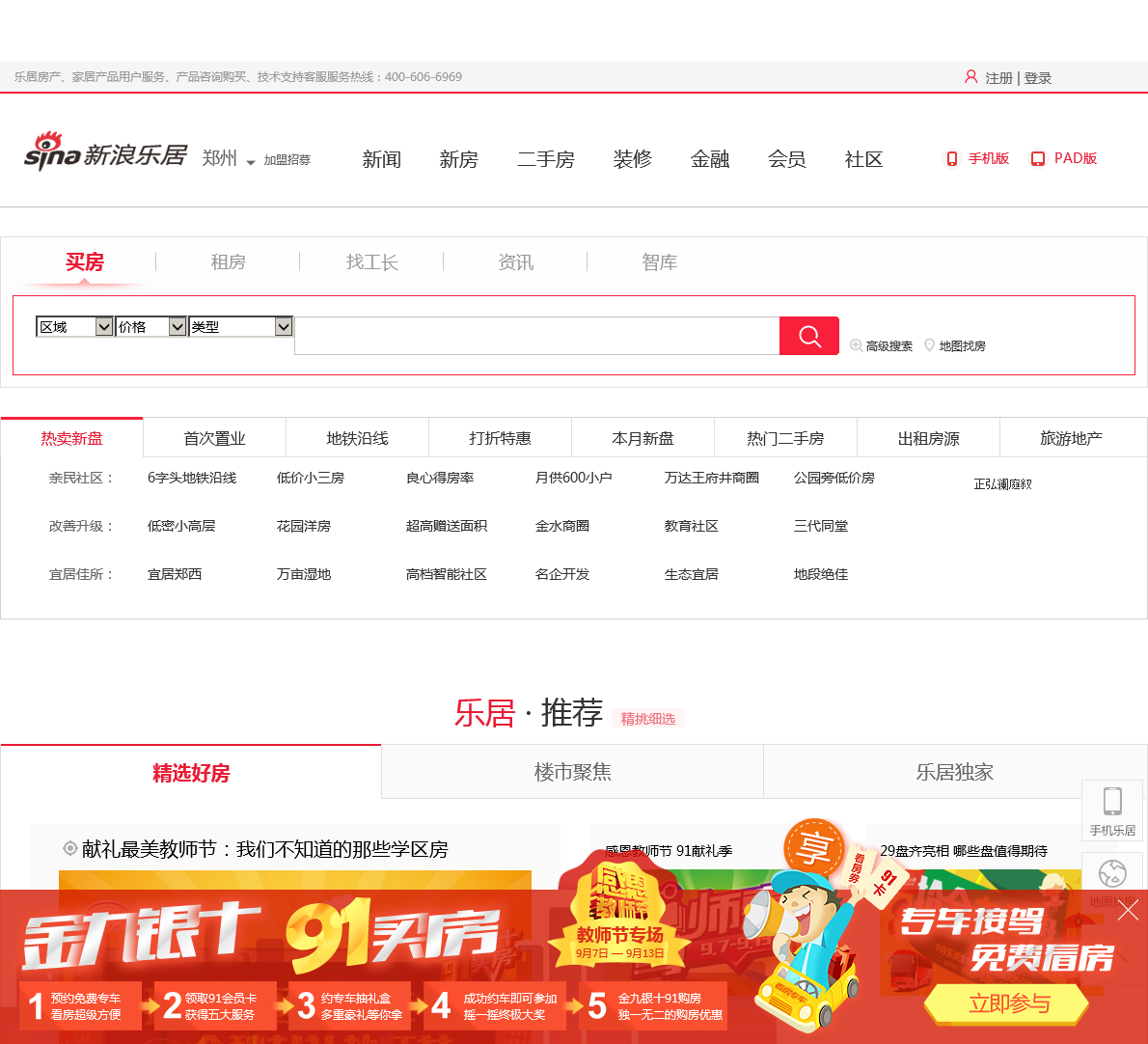Focus the property search text field
The image size is (1148, 1044).
coord(536,336)
